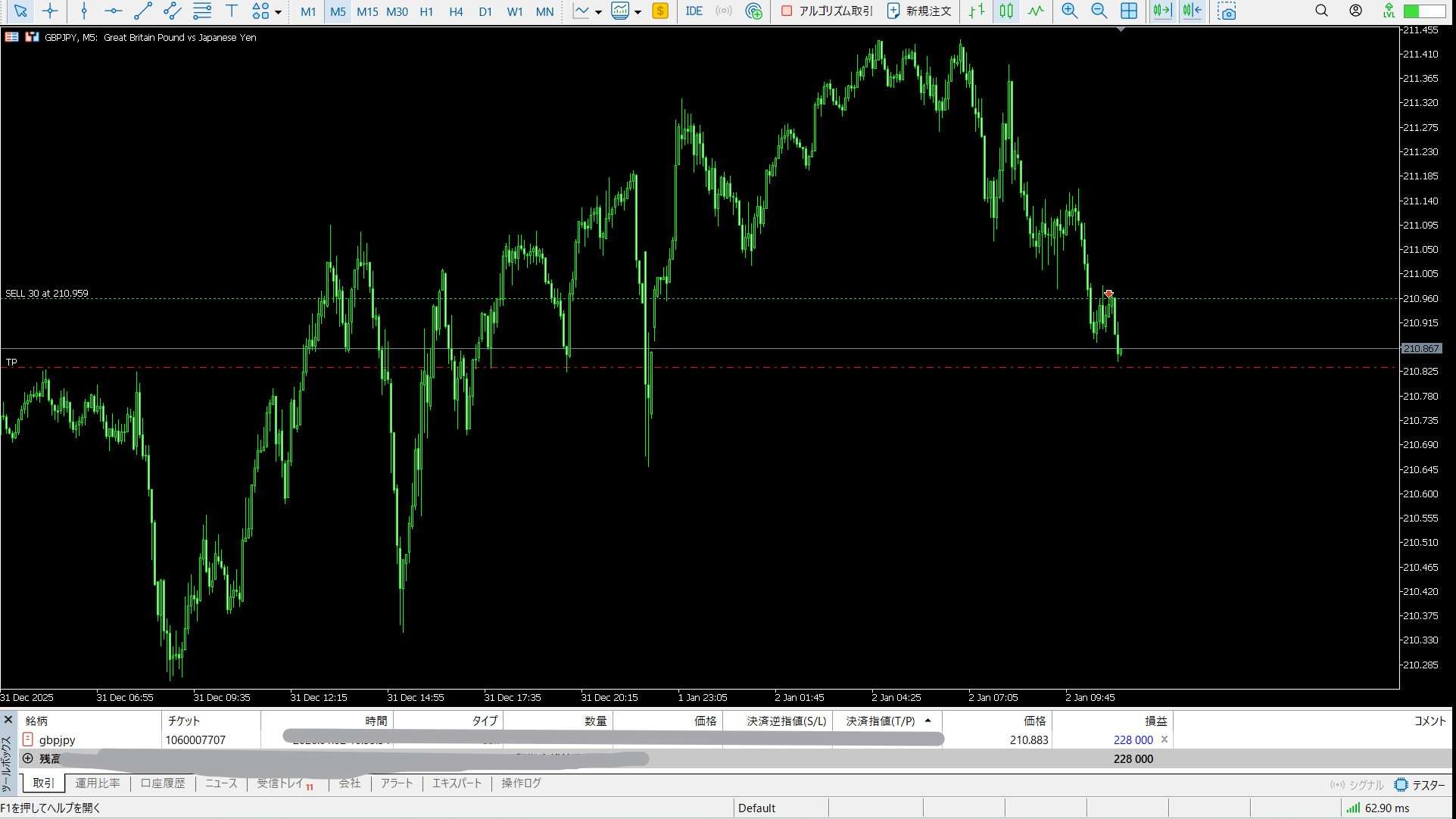Take a chart screenshot with camera icon
Viewport: 1456px width, 819px height.
click(1227, 11)
